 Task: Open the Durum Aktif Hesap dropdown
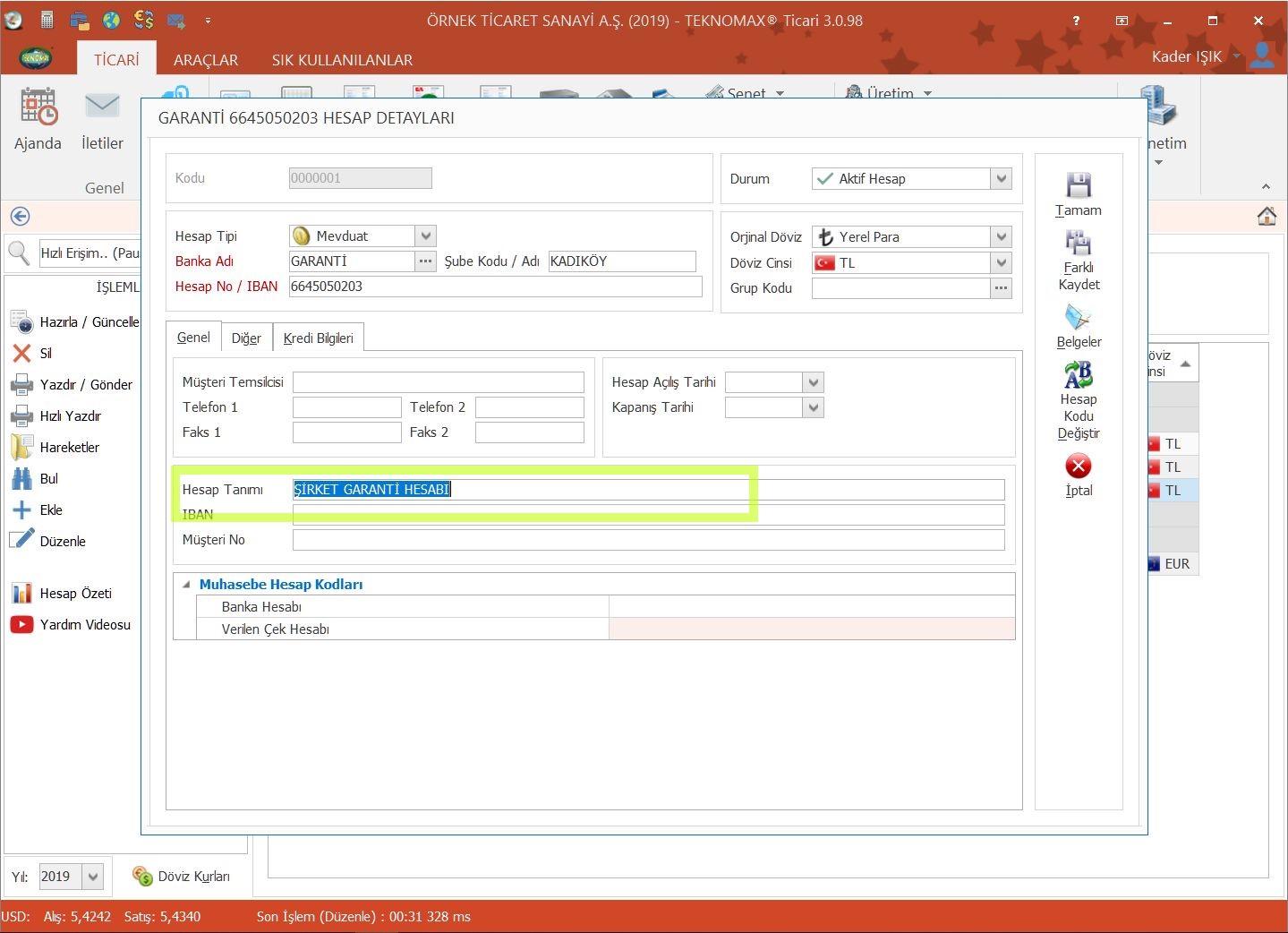(x=1002, y=178)
